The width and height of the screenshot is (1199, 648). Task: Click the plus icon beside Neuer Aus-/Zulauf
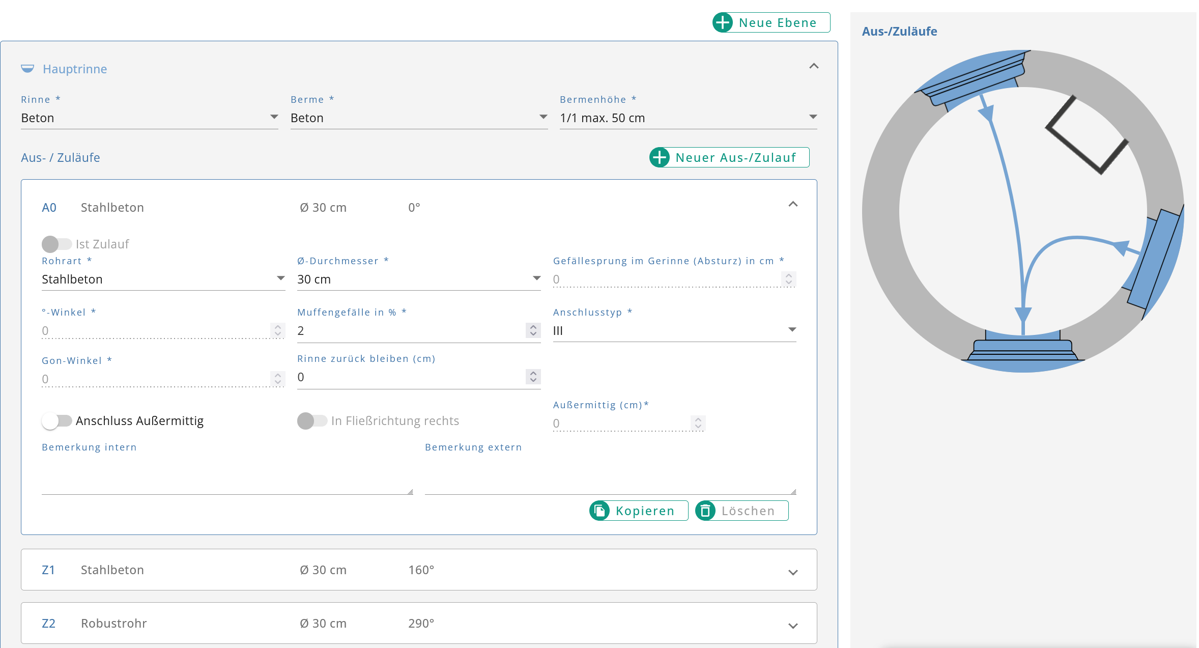pyautogui.click(x=659, y=158)
